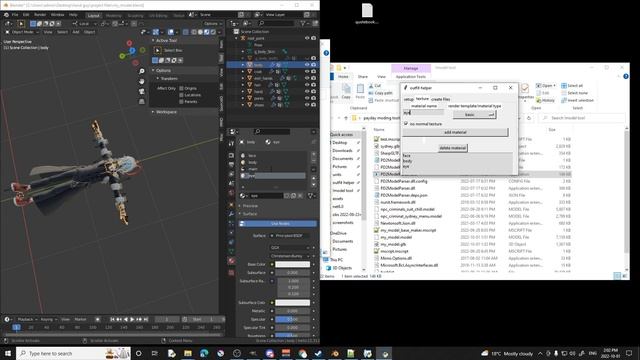
Task: Switch to 'create files' tab in outfit helper
Action: pos(440,99)
